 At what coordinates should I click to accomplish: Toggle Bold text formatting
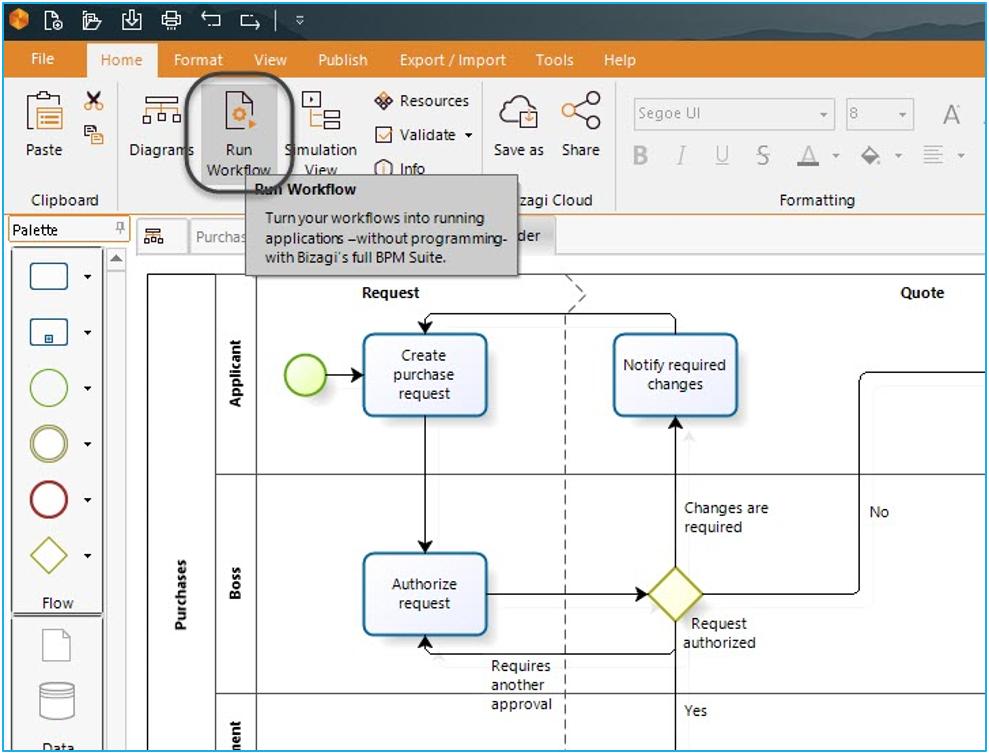click(x=641, y=156)
